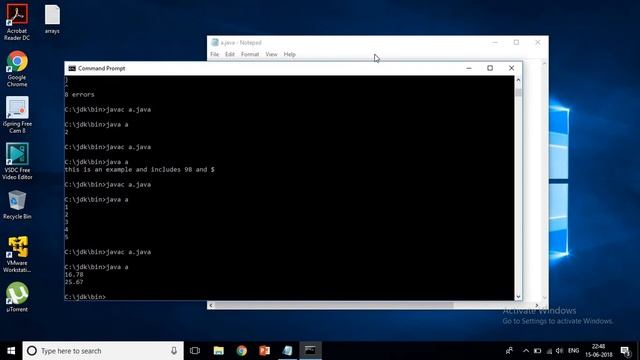Select the Recycle Bin desktop icon
This screenshot has width=640, height=360.
[17, 204]
